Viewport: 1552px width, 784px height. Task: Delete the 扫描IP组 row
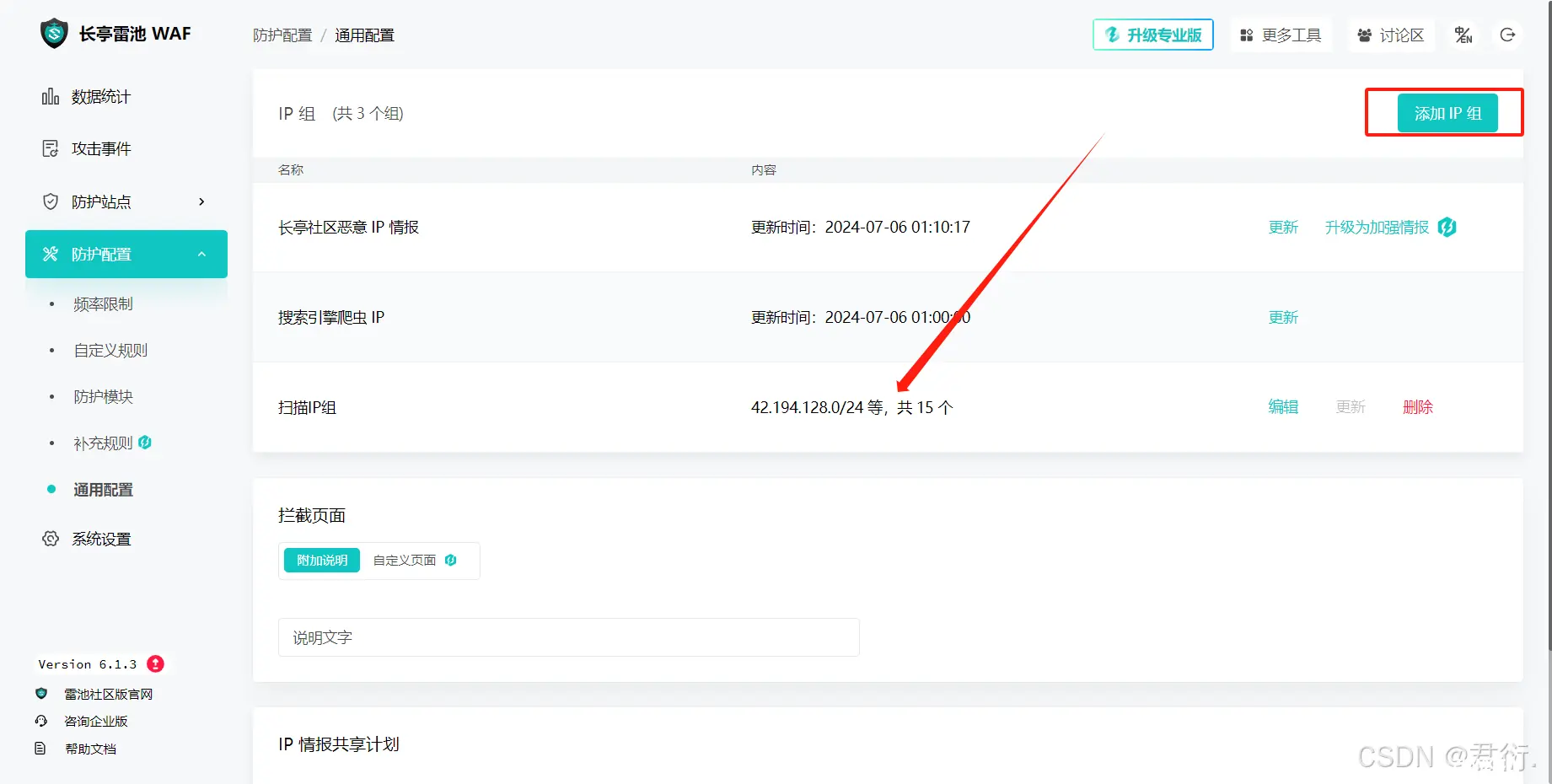[1418, 407]
